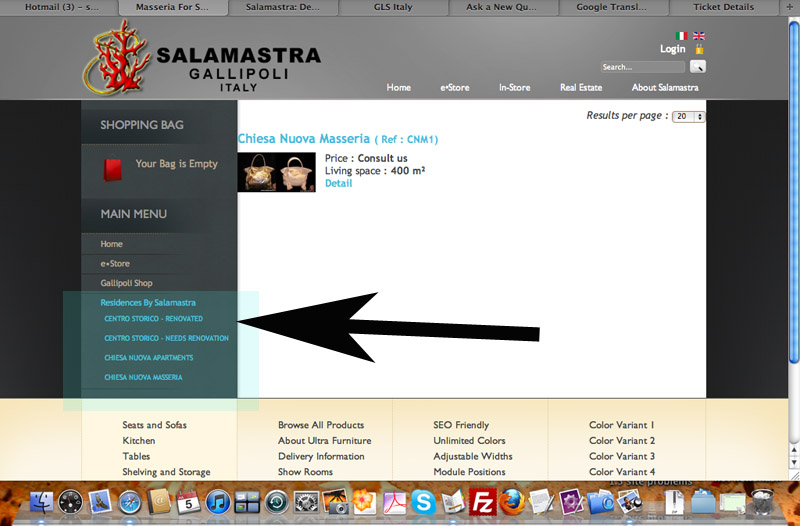Open Home in top navigation

398,87
